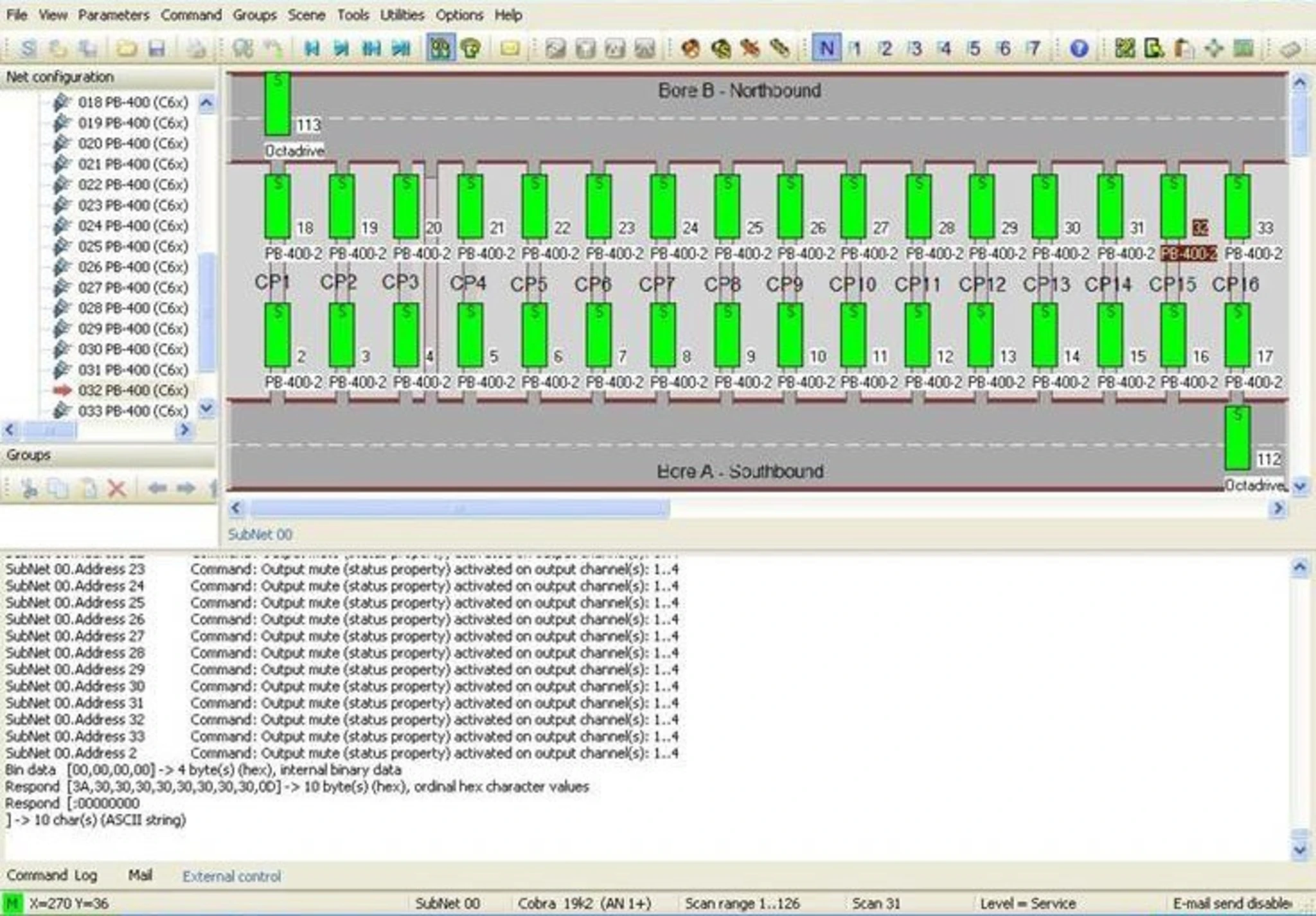The image size is (1316, 916).
Task: Open the search (binoculars) tool
Action: click(x=244, y=49)
